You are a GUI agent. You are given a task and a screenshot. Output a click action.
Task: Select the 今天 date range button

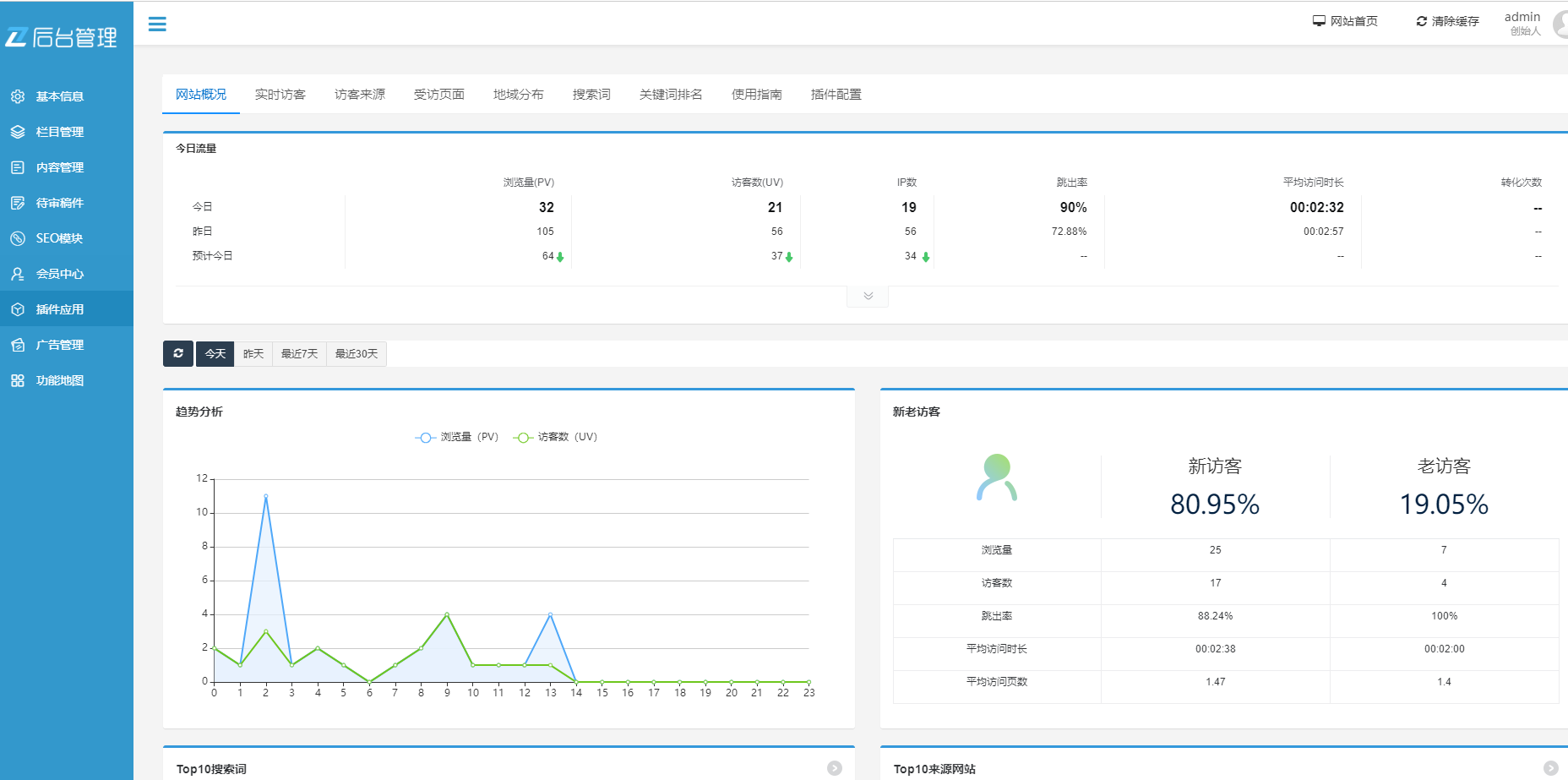215,353
